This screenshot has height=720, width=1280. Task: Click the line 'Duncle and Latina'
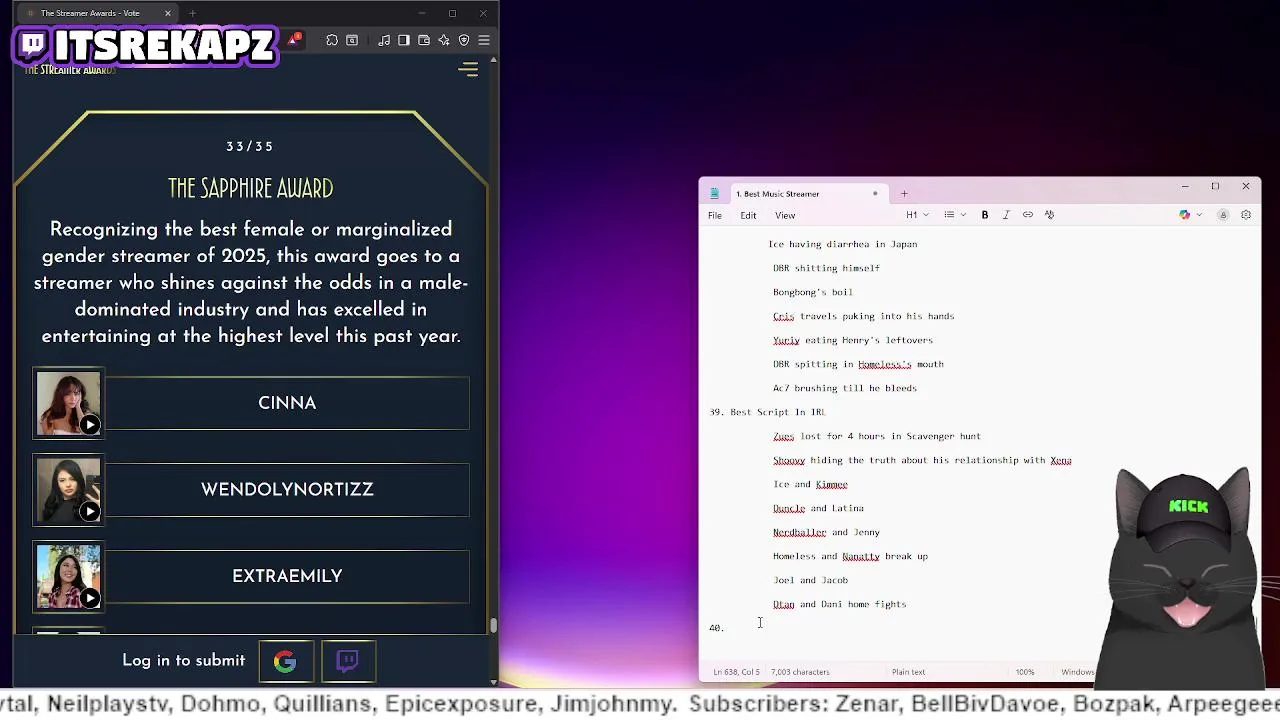[818, 508]
